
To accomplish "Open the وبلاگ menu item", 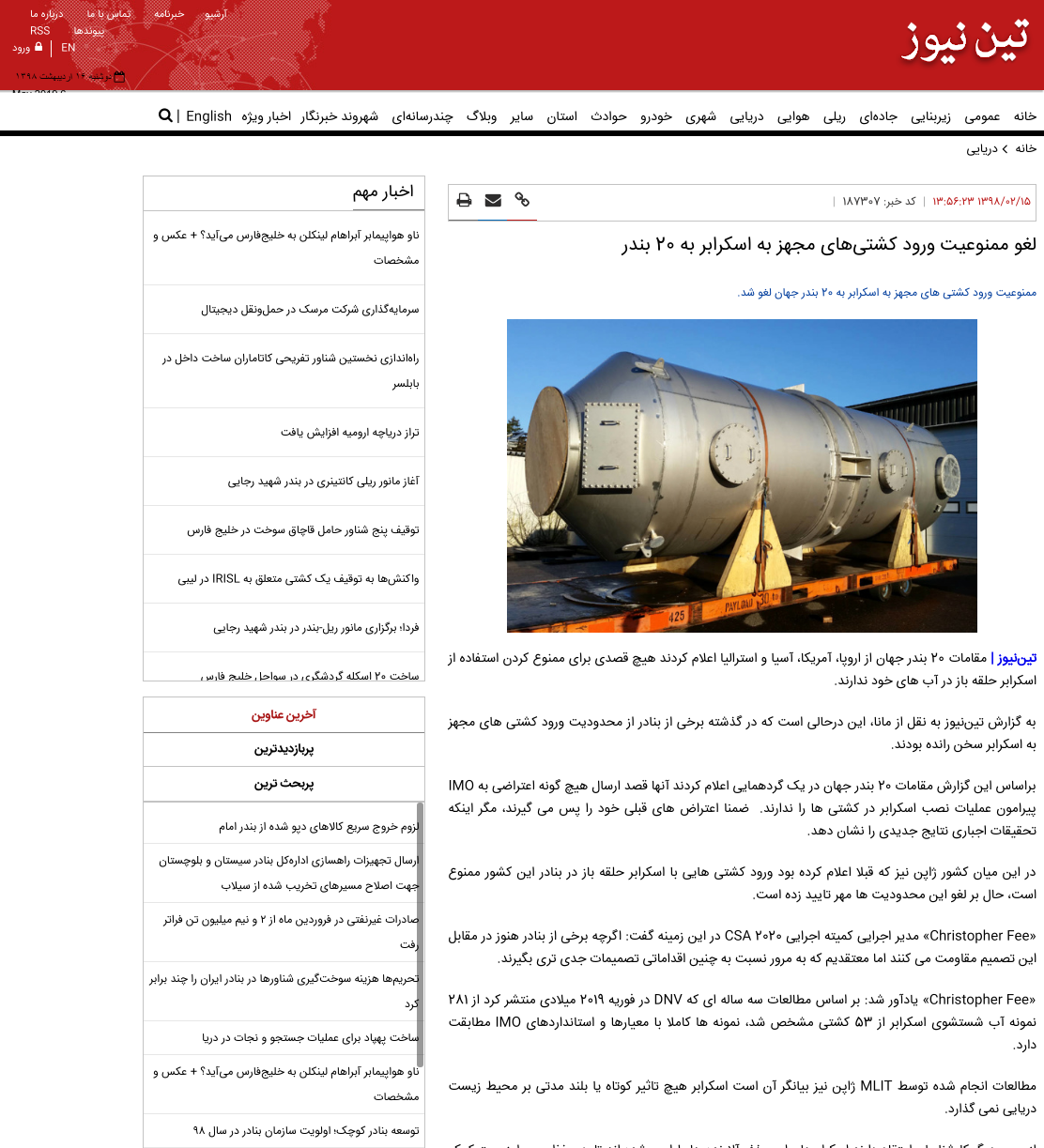I will 482,116.
